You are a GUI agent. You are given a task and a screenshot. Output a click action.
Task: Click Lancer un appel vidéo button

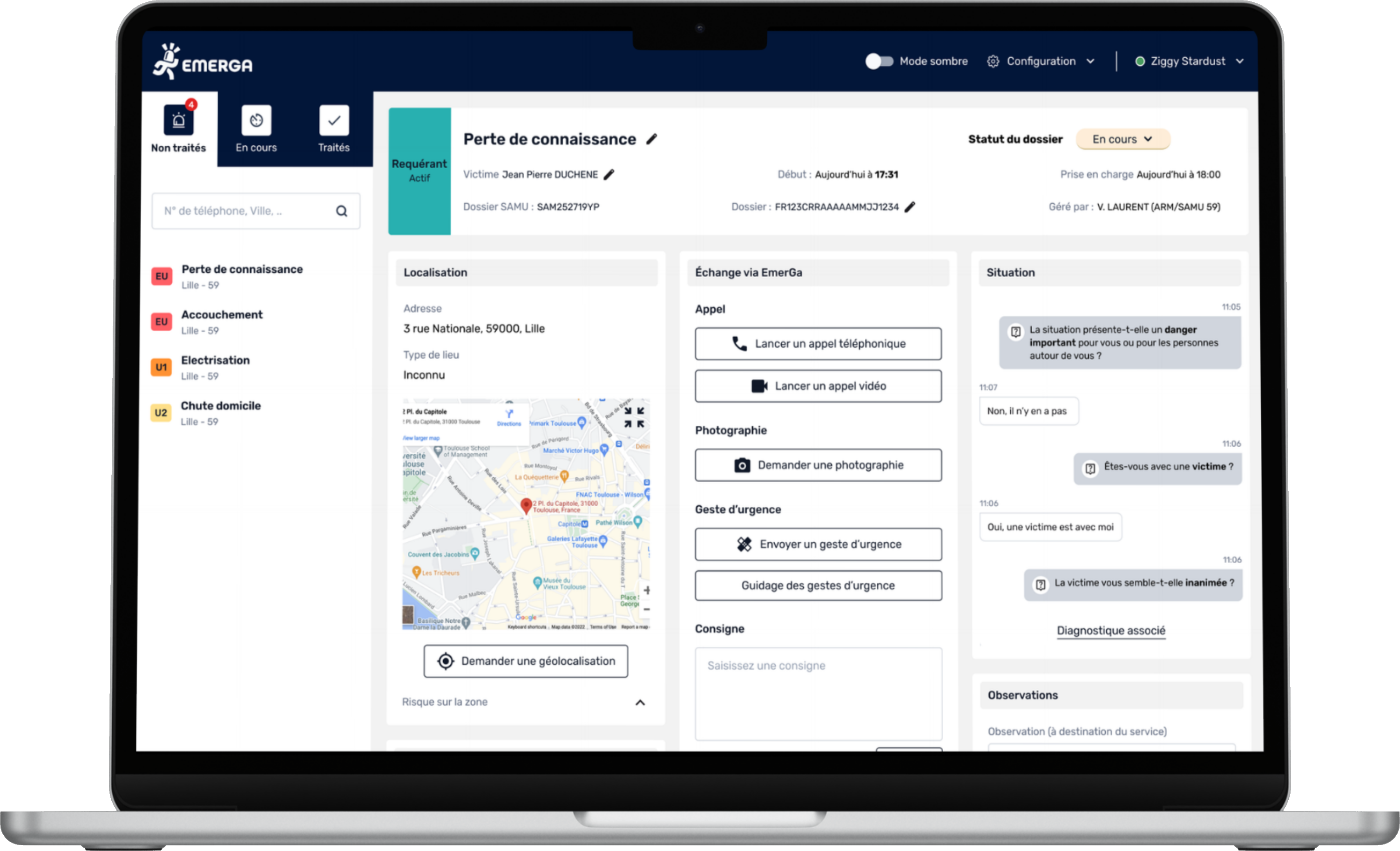coord(818,386)
